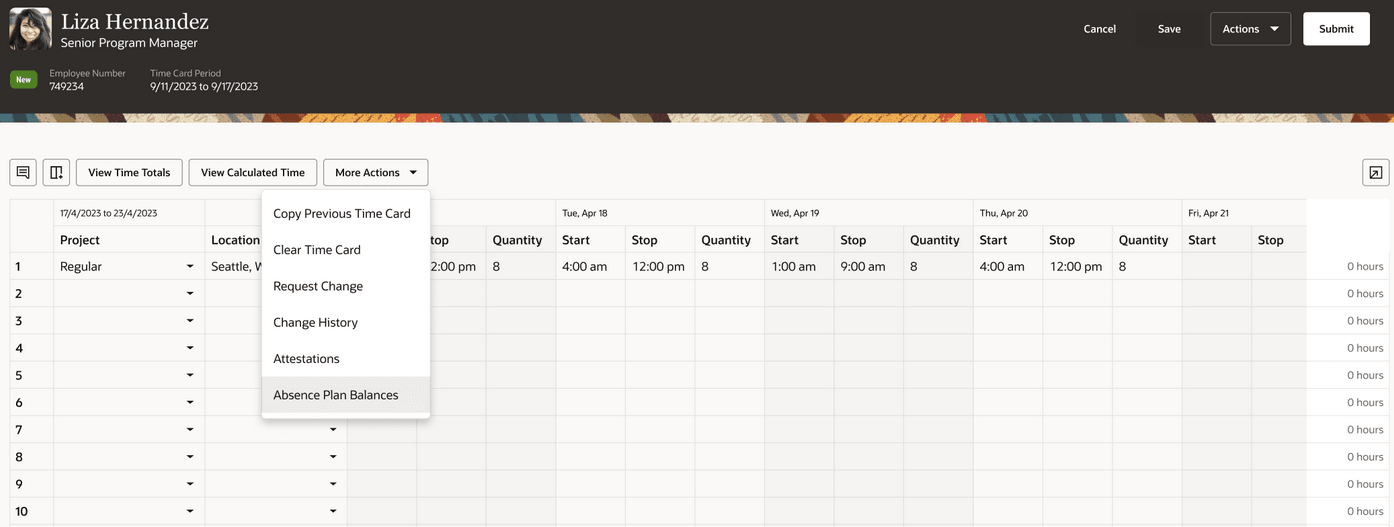Viewport: 1394px width, 527px height.
Task: Click the Thu, Apr 20 Quantity cell in row 1
Action: coord(1147,267)
